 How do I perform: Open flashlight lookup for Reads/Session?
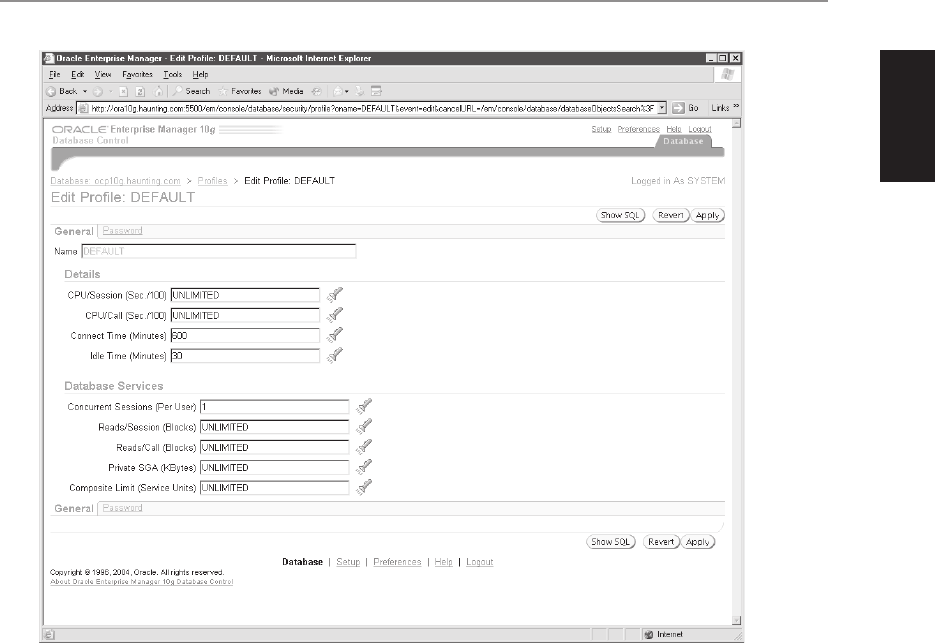tap(364, 426)
